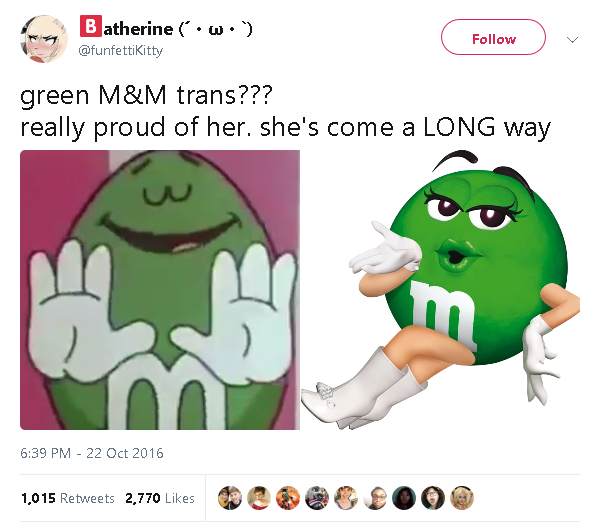Open the eighth liker avatar with open mouth
604x523 pixels.
point(433,498)
